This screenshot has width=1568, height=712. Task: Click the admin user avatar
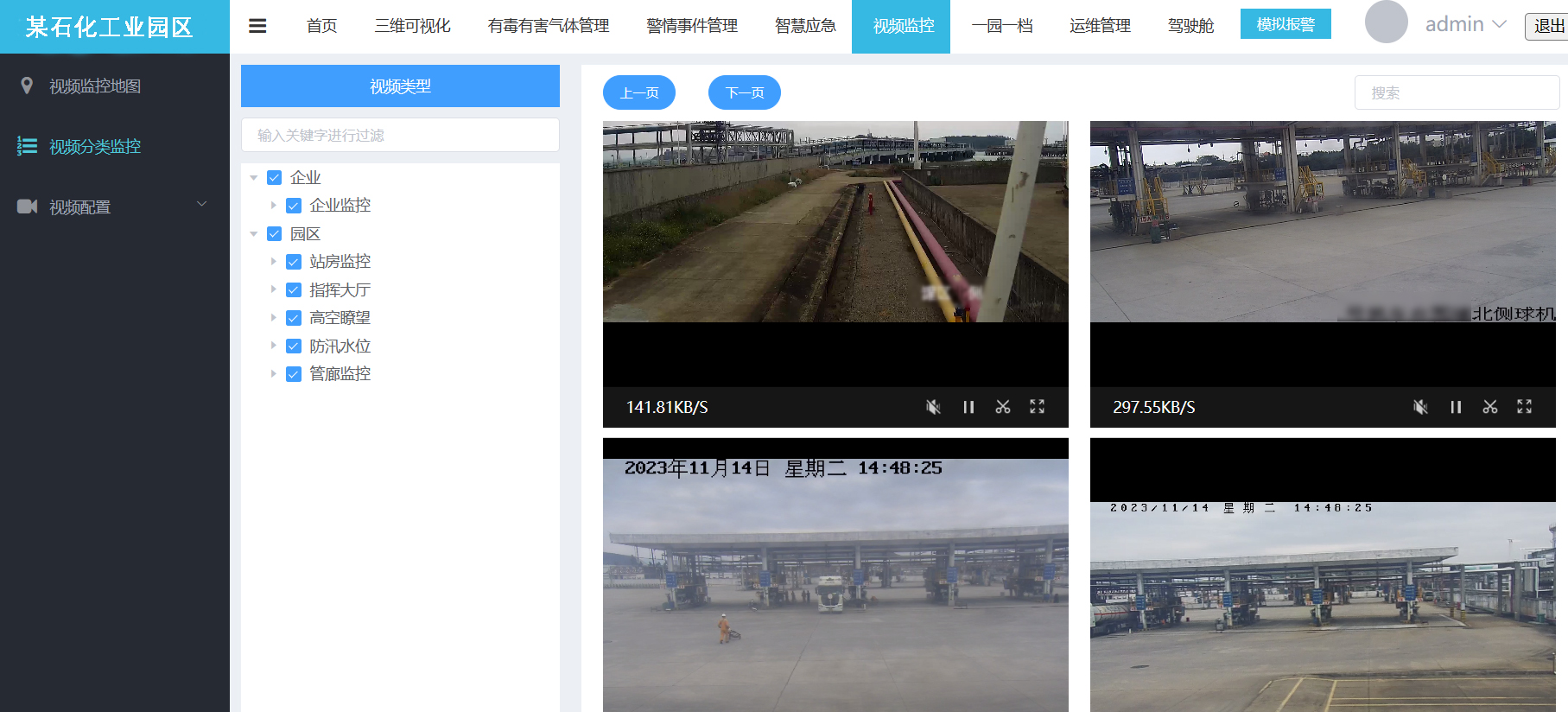pyautogui.click(x=1386, y=23)
